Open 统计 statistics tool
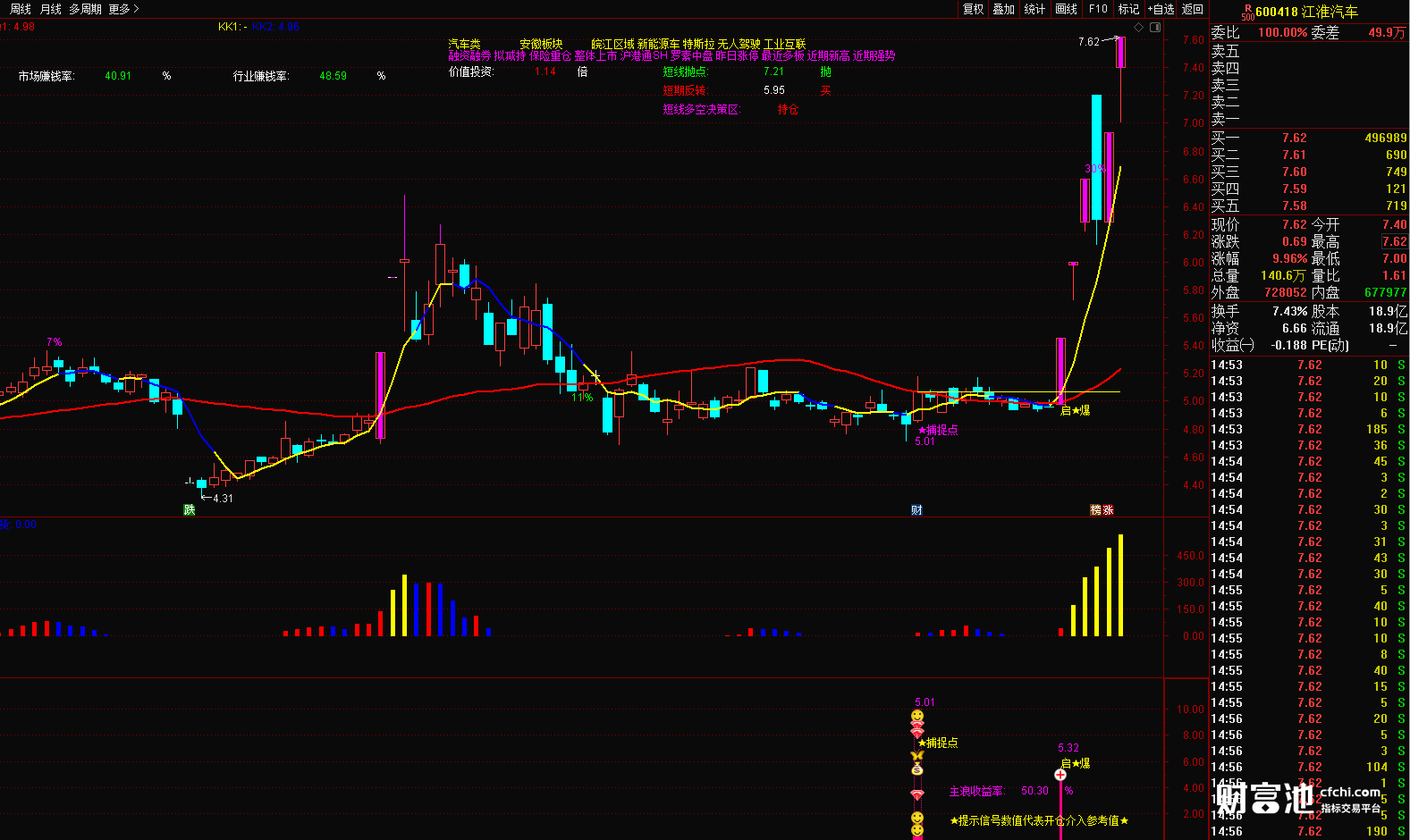Viewport: 1410px width, 840px height. click(x=1034, y=9)
